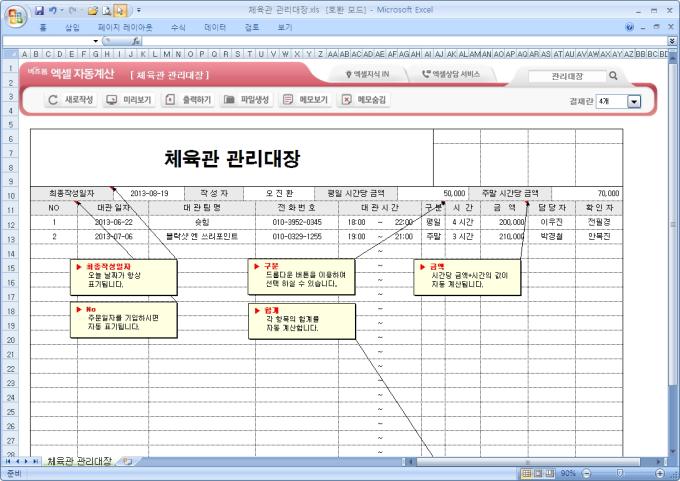
Task: Click the Excel Help question mark icon
Action: pyautogui.click(x=630, y=27)
